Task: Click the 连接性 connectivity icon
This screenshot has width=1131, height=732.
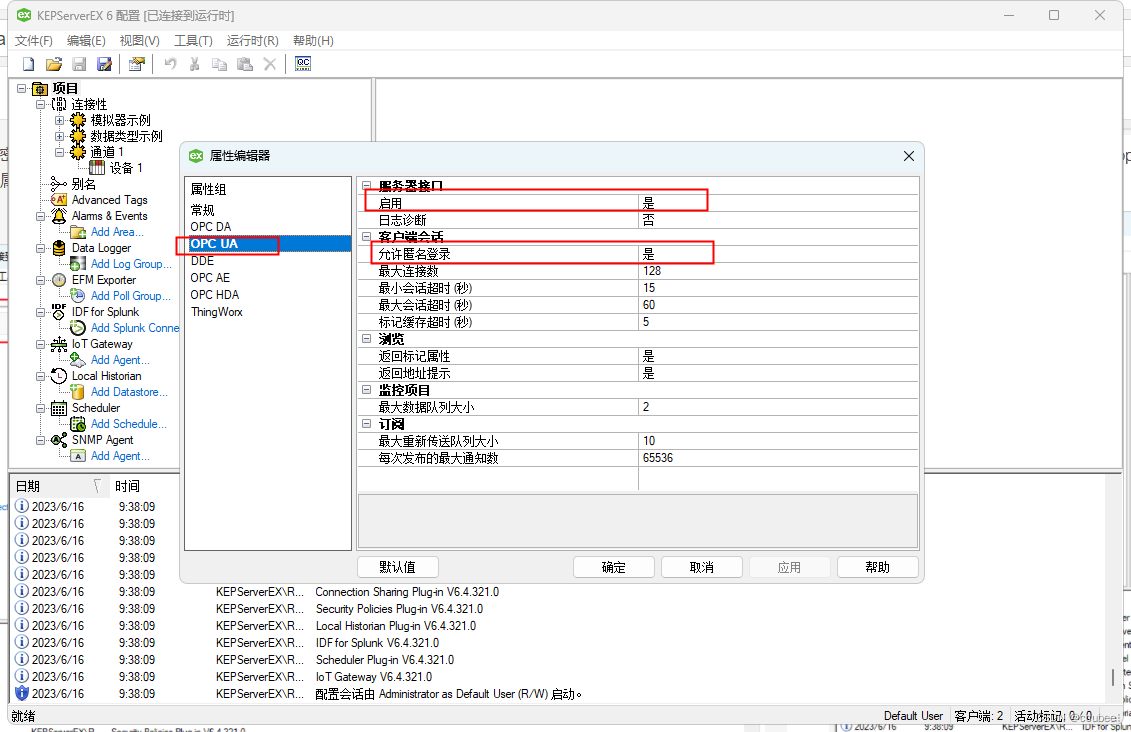Action: tap(59, 105)
